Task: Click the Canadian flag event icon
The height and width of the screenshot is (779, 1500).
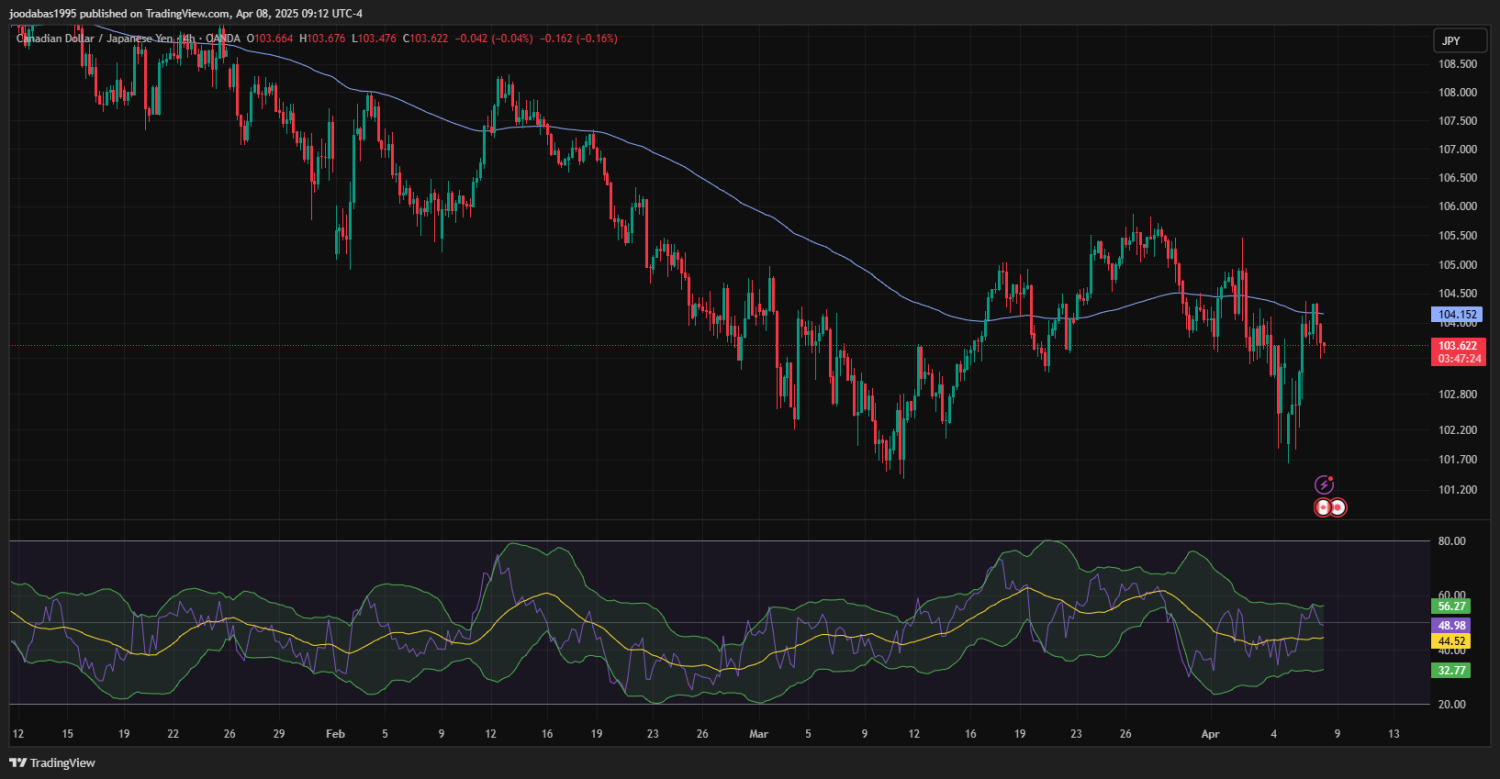Action: point(1323,507)
